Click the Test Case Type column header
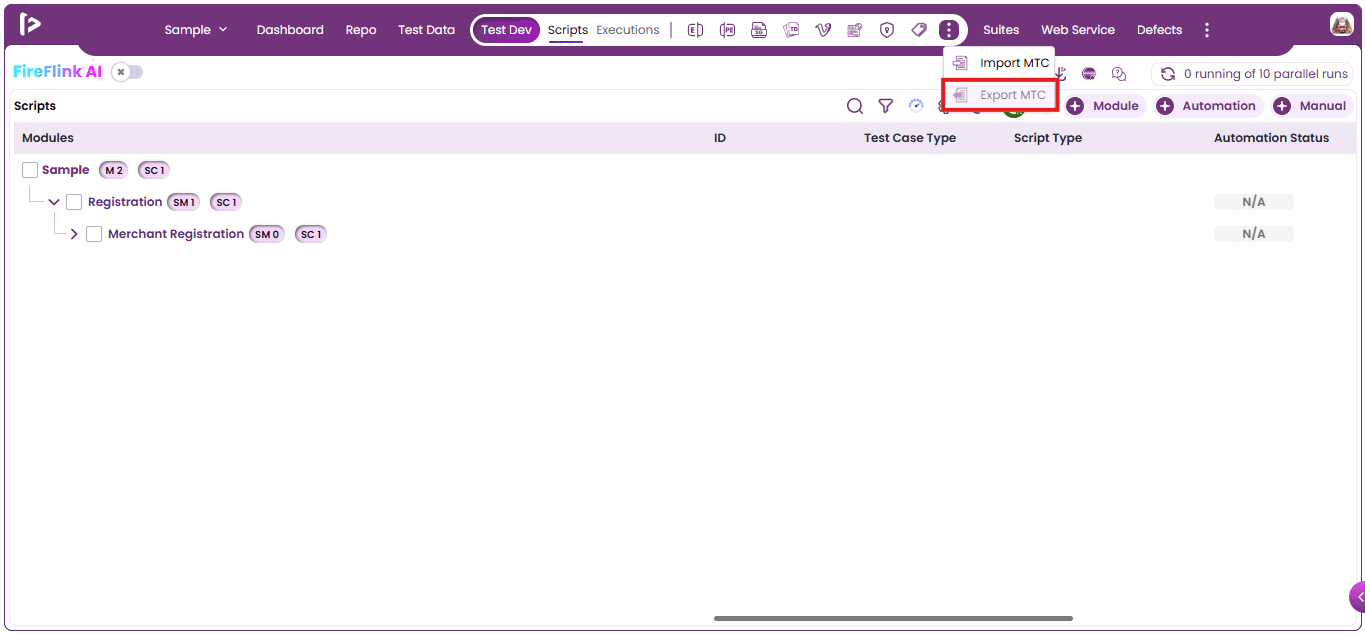1365x633 pixels. (x=910, y=138)
